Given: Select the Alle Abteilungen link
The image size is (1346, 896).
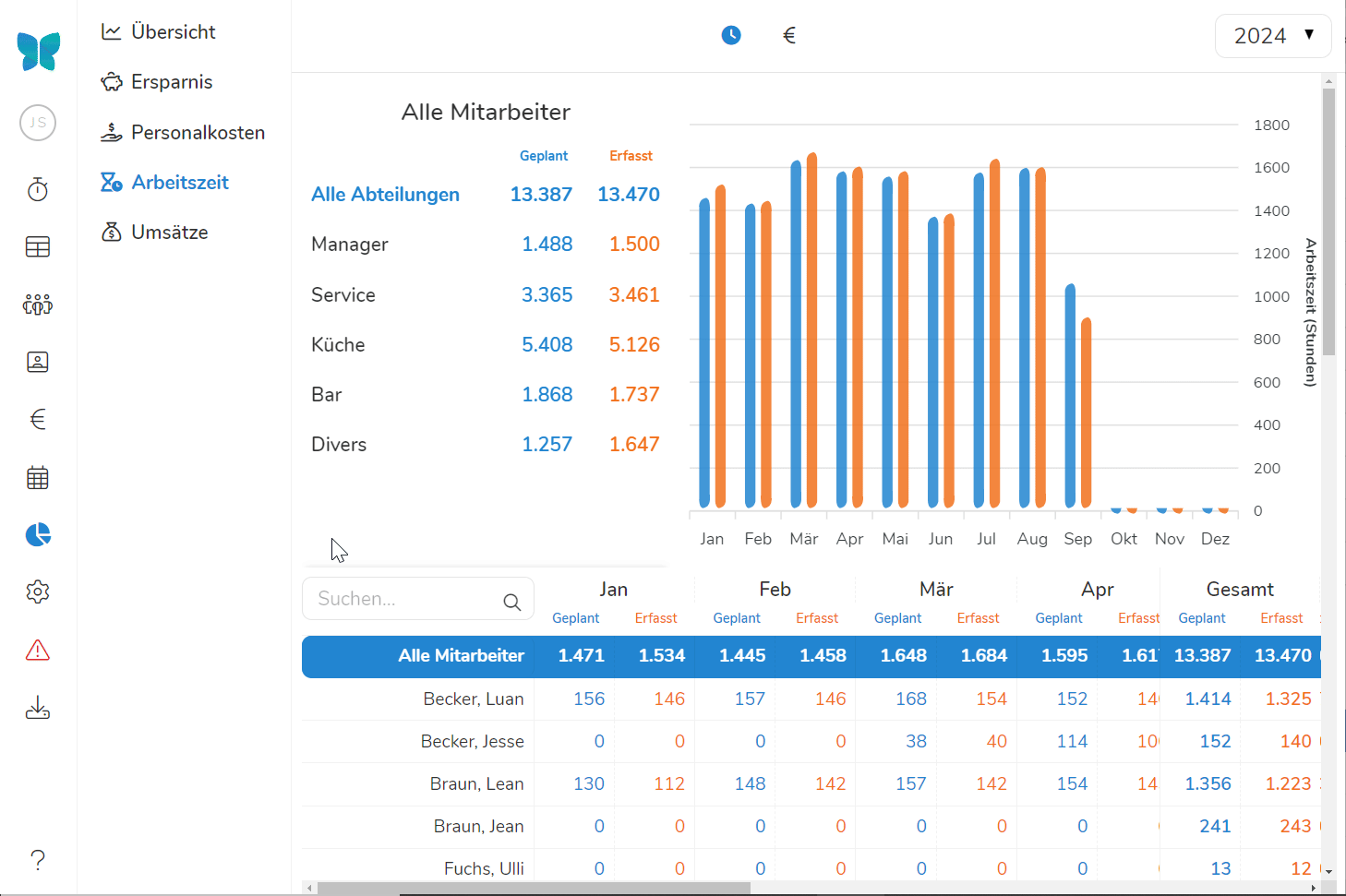Looking at the screenshot, I should click(x=385, y=195).
